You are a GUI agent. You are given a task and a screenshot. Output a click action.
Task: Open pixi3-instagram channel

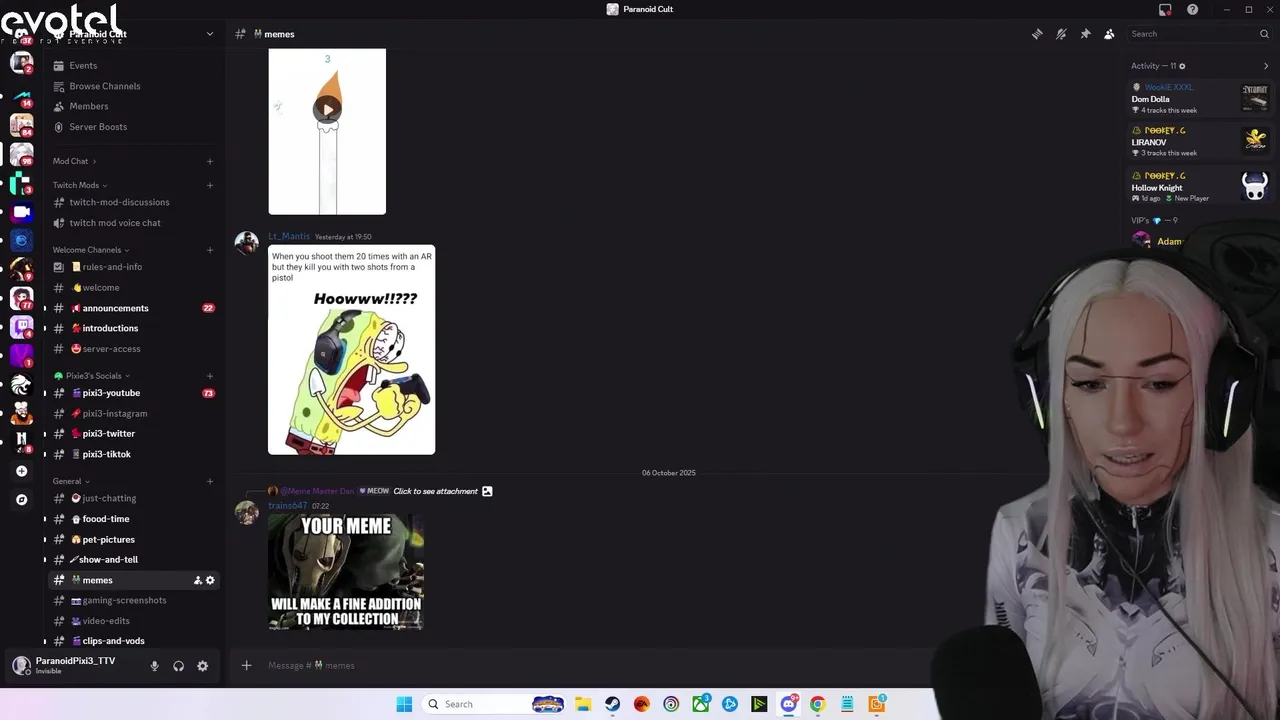coord(132,414)
